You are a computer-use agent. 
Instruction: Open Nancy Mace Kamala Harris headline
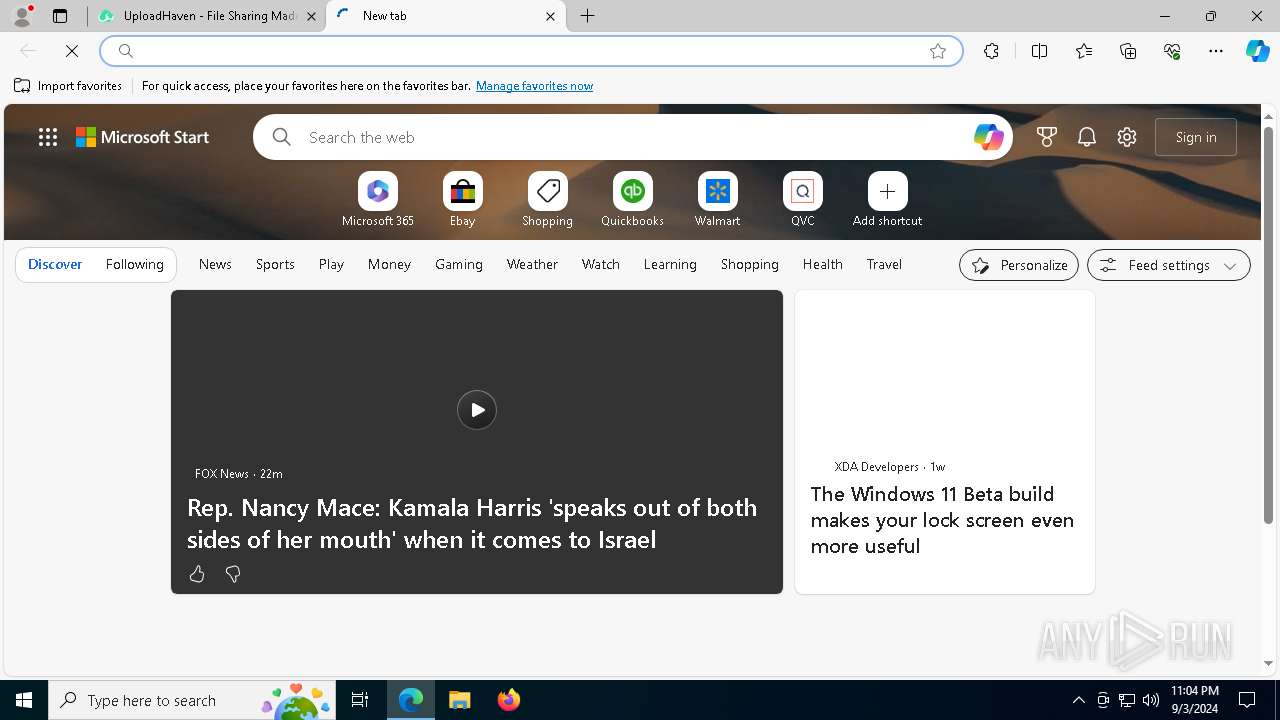(x=472, y=523)
